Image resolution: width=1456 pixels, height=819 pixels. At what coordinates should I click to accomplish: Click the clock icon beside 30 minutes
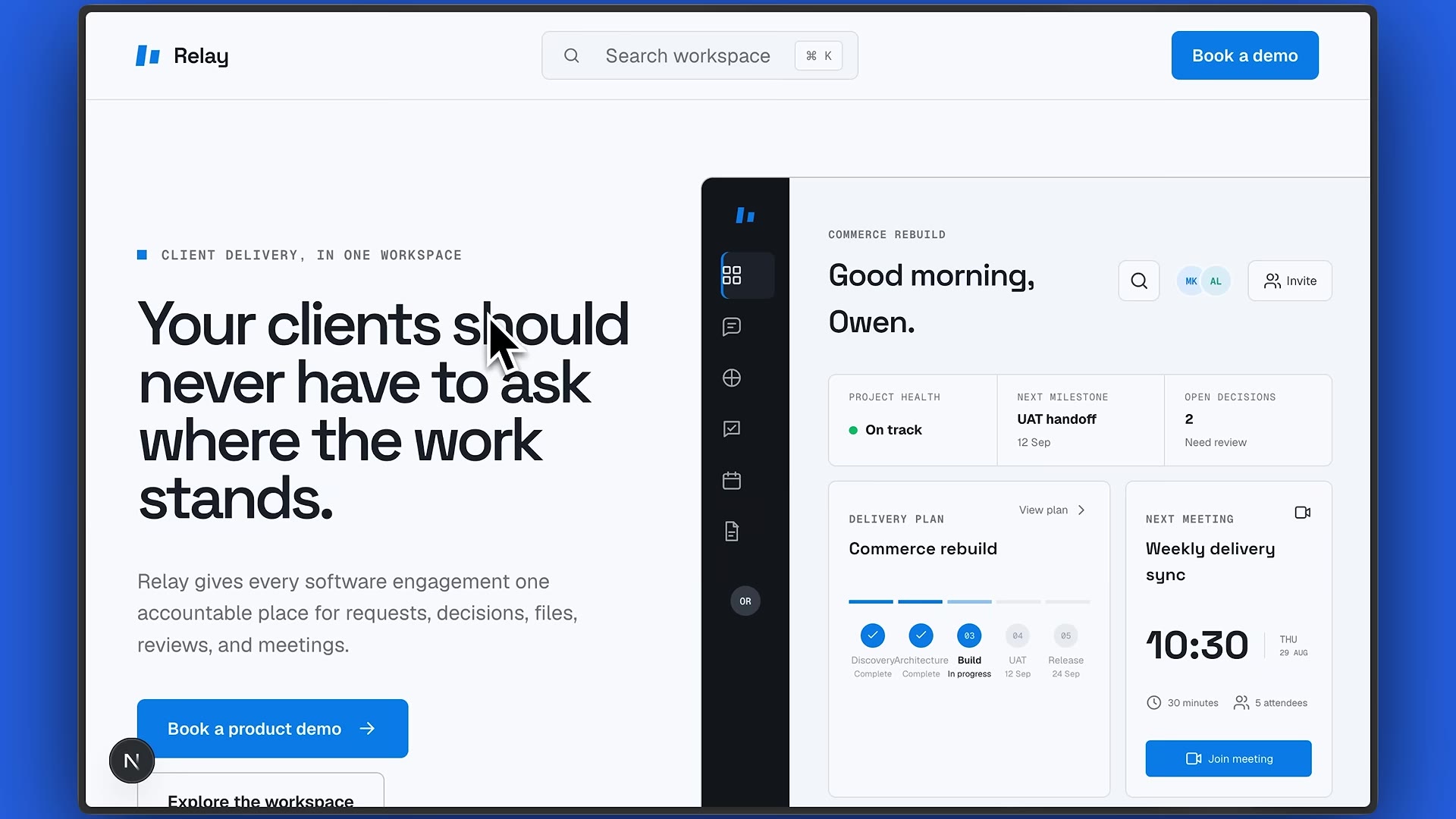(1154, 703)
